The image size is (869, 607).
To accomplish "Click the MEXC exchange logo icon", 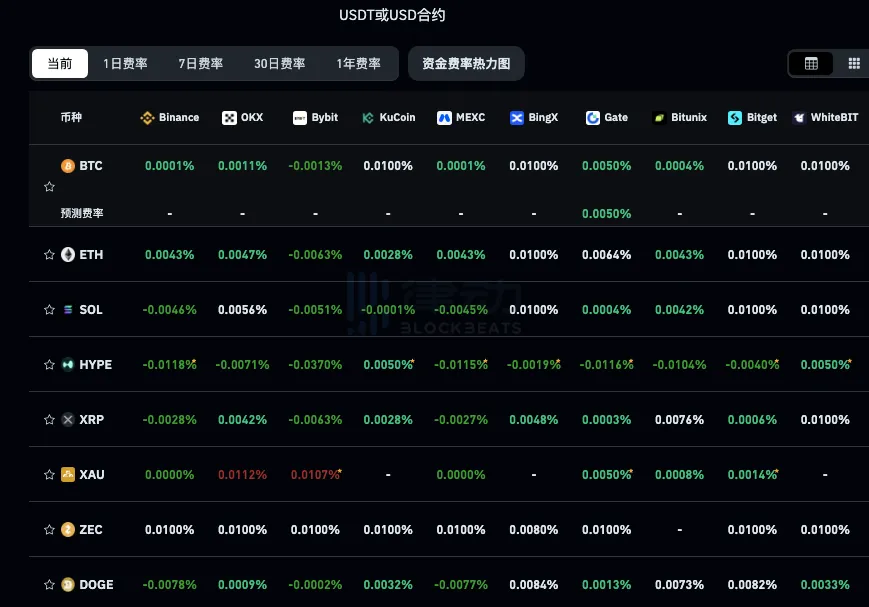I will click(444, 118).
